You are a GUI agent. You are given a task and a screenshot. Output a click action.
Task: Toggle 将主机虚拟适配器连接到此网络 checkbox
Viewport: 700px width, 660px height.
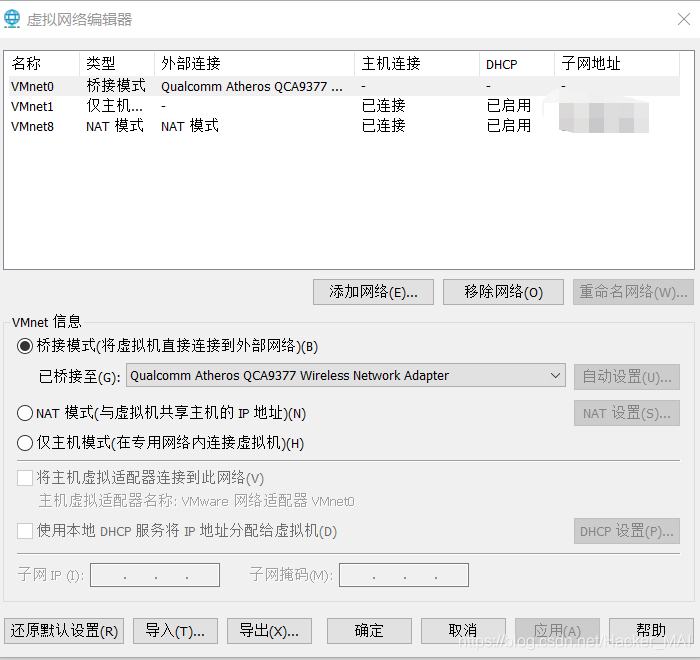[25, 478]
